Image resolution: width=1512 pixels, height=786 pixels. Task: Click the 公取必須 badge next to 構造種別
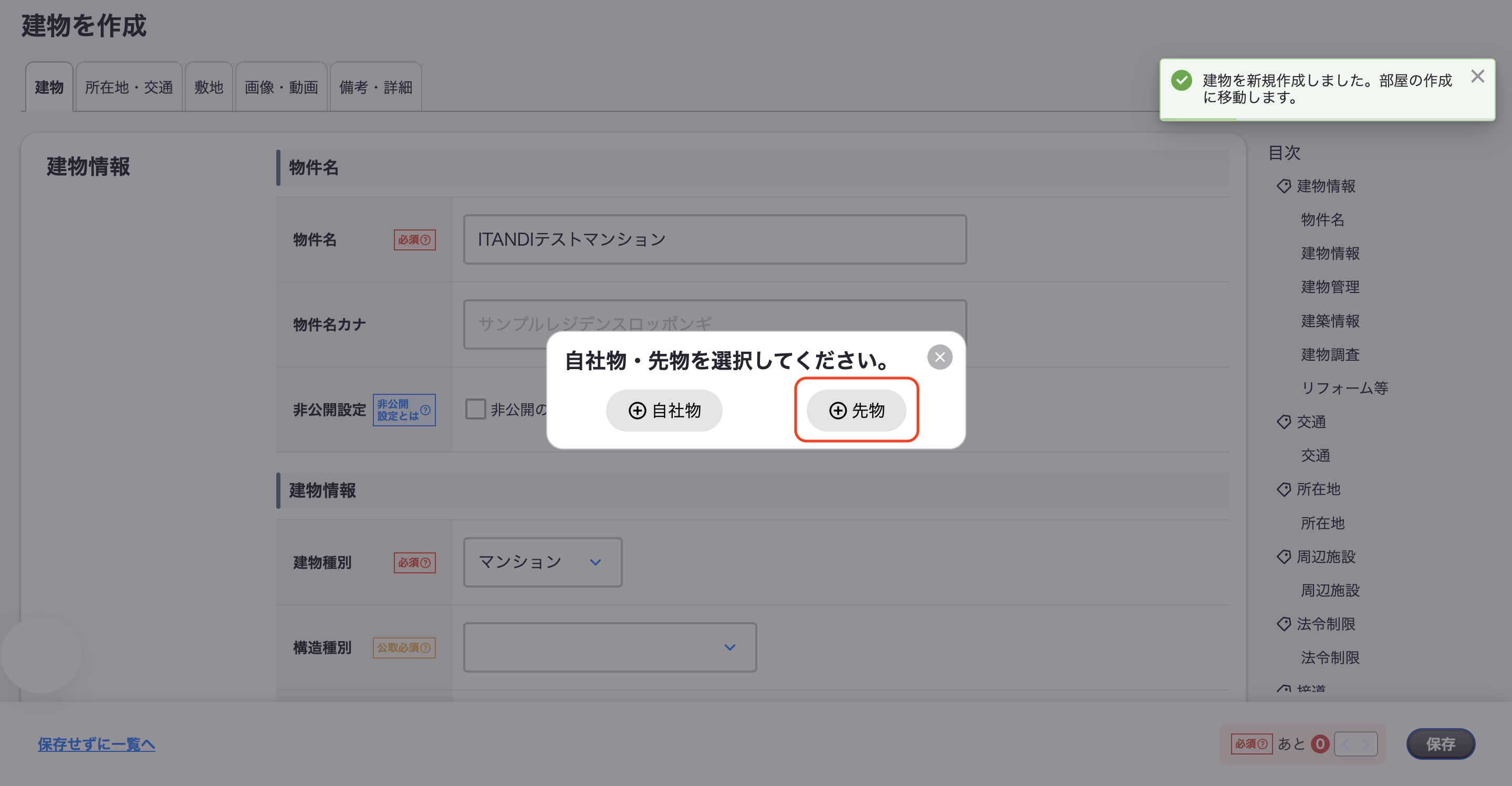pos(404,647)
